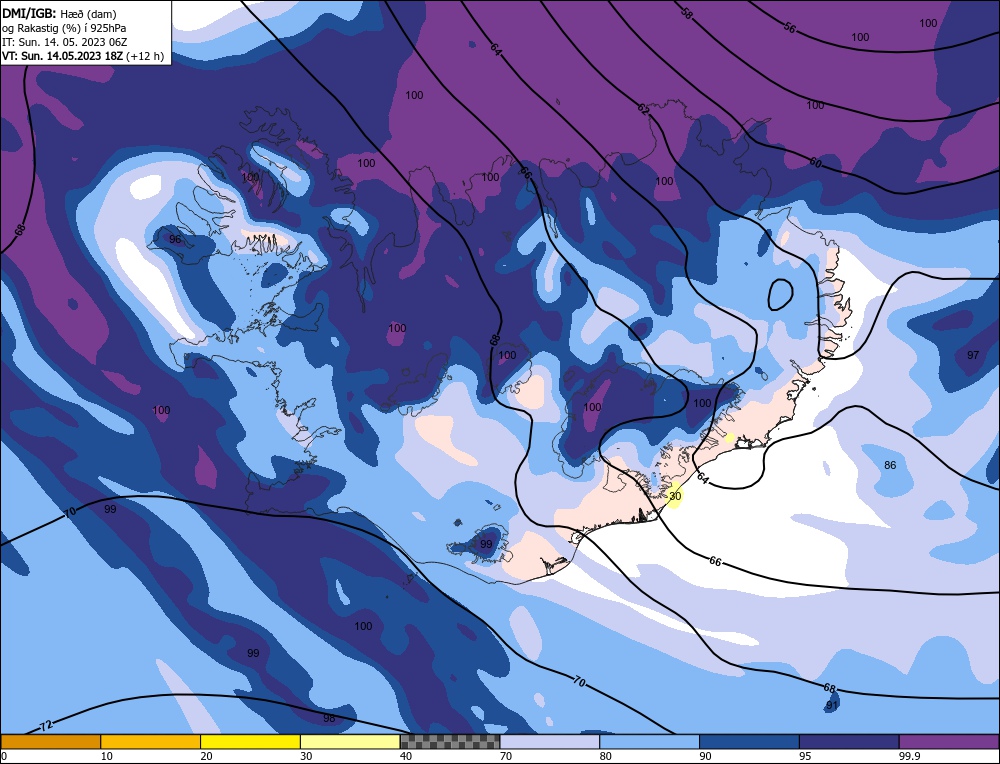Click the pale yellow 30–40 legend swatch

tap(350, 742)
